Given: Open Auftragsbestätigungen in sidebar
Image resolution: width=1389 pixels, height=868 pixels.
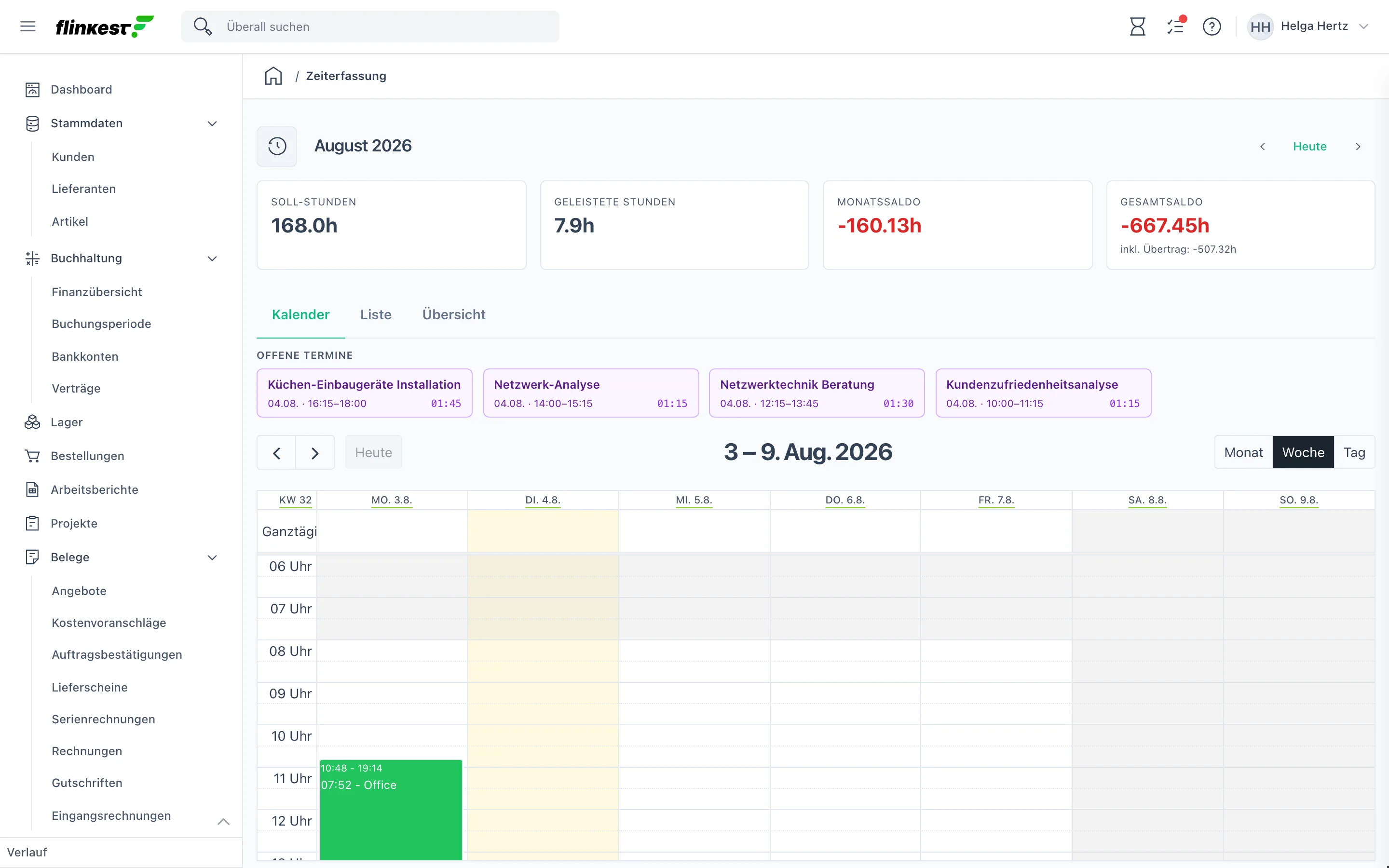Looking at the screenshot, I should [117, 655].
